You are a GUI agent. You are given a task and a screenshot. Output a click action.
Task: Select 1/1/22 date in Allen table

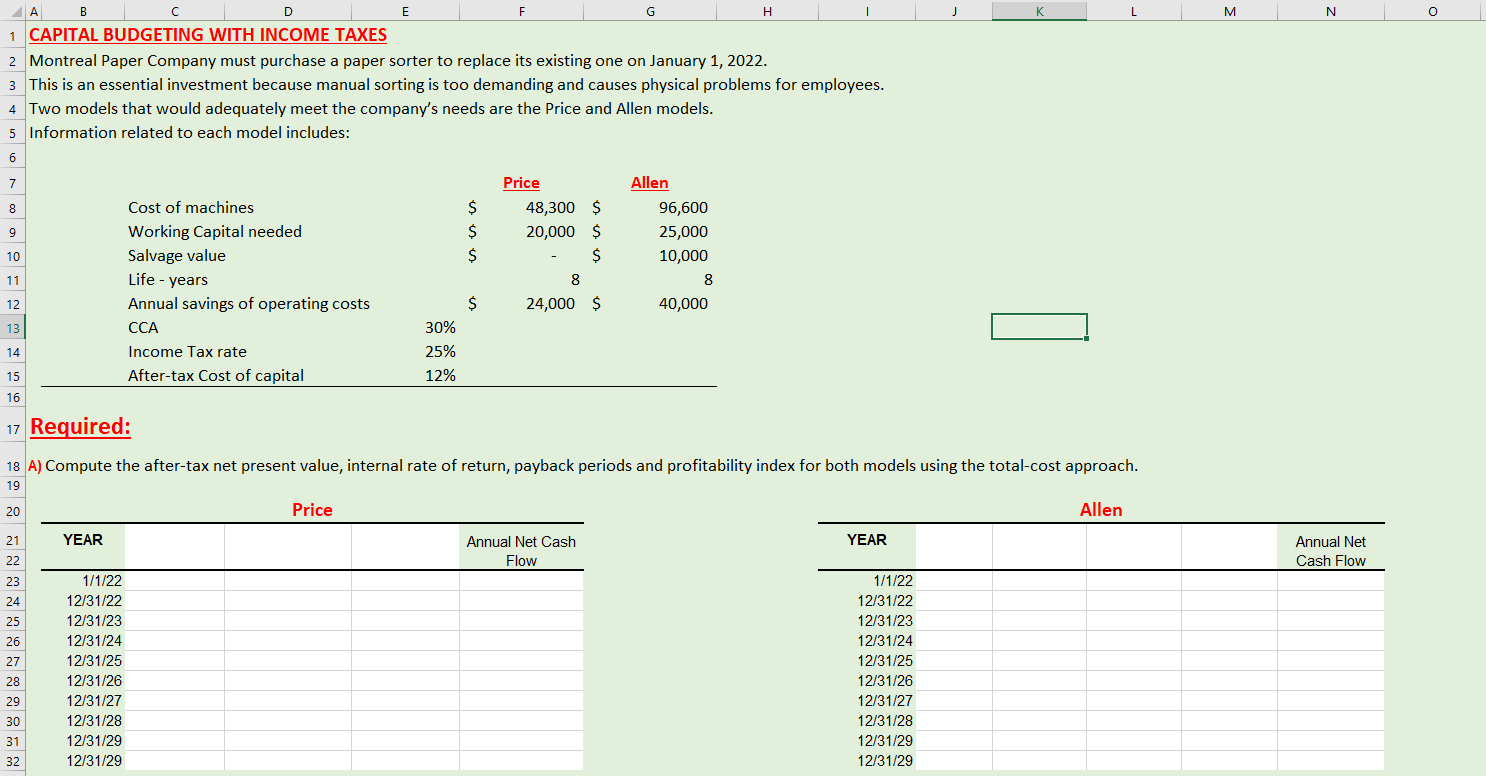(x=892, y=581)
